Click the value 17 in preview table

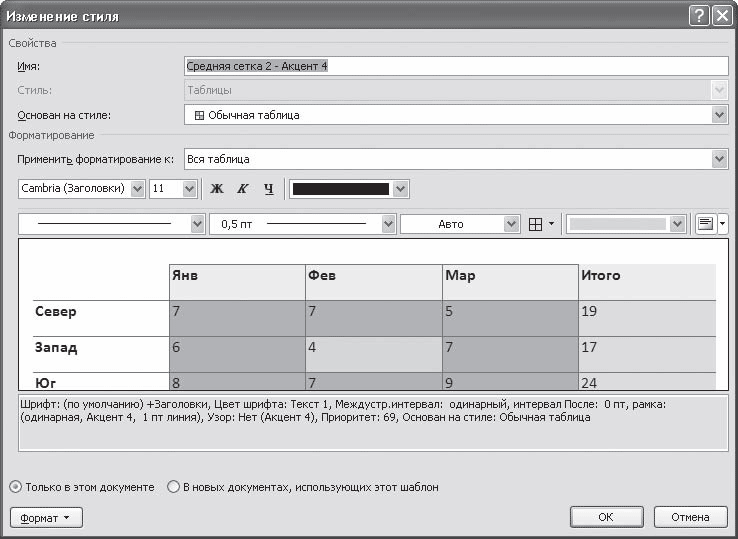589,347
